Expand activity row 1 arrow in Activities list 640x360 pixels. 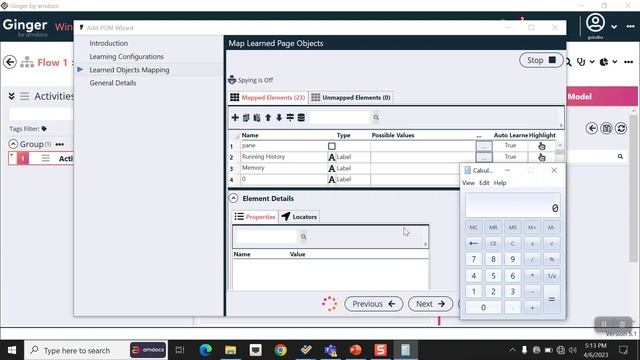coord(12,155)
